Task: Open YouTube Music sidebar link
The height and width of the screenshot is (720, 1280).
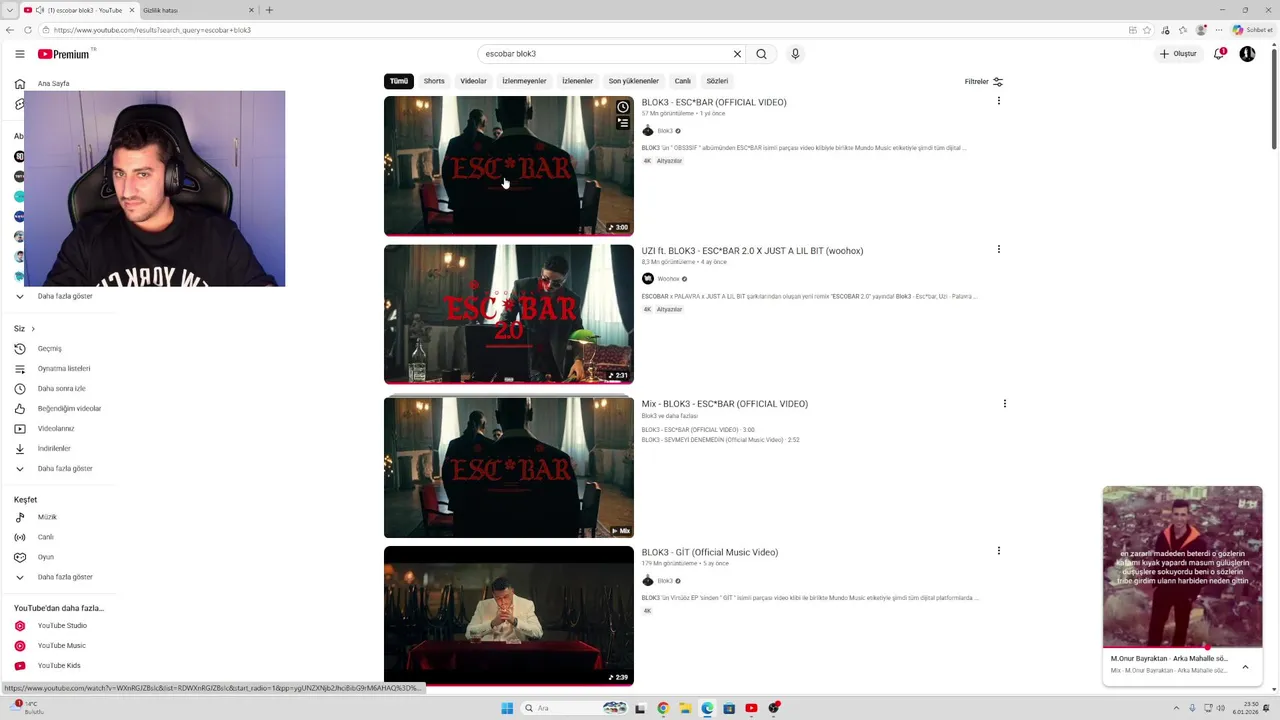Action: pyautogui.click(x=62, y=646)
